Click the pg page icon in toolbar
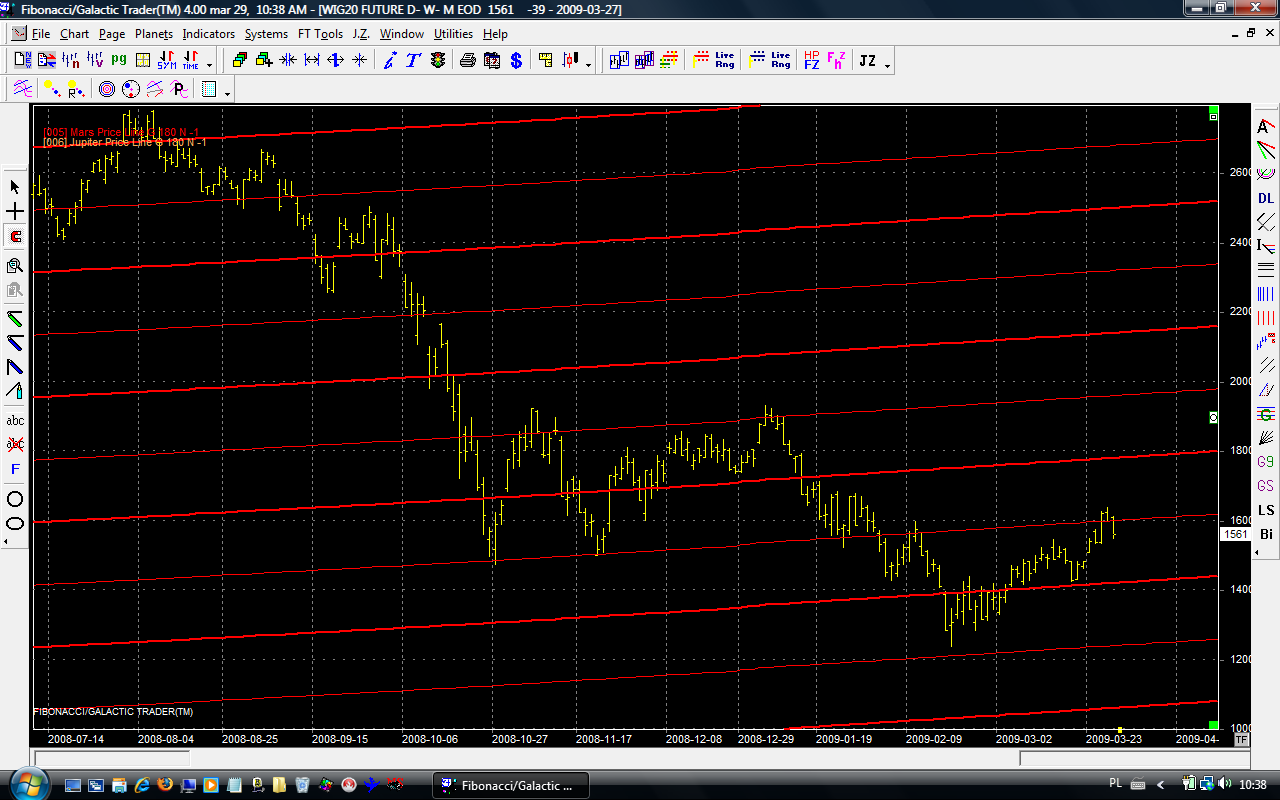The width and height of the screenshot is (1280, 800). pyautogui.click(x=119, y=60)
